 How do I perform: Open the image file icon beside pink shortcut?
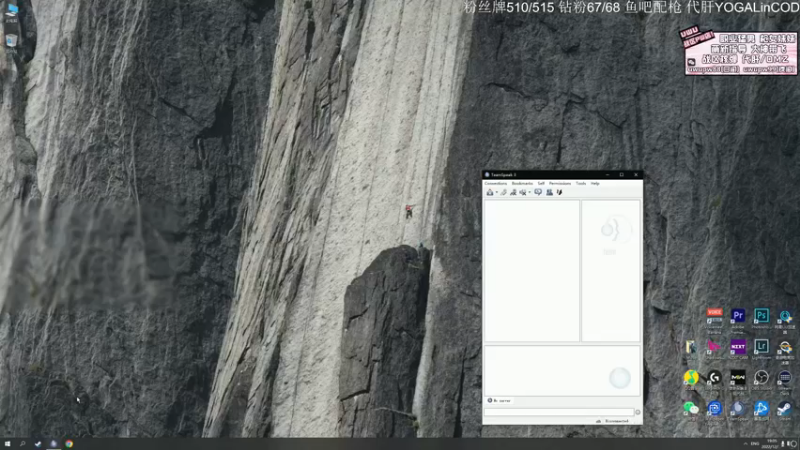[691, 348]
